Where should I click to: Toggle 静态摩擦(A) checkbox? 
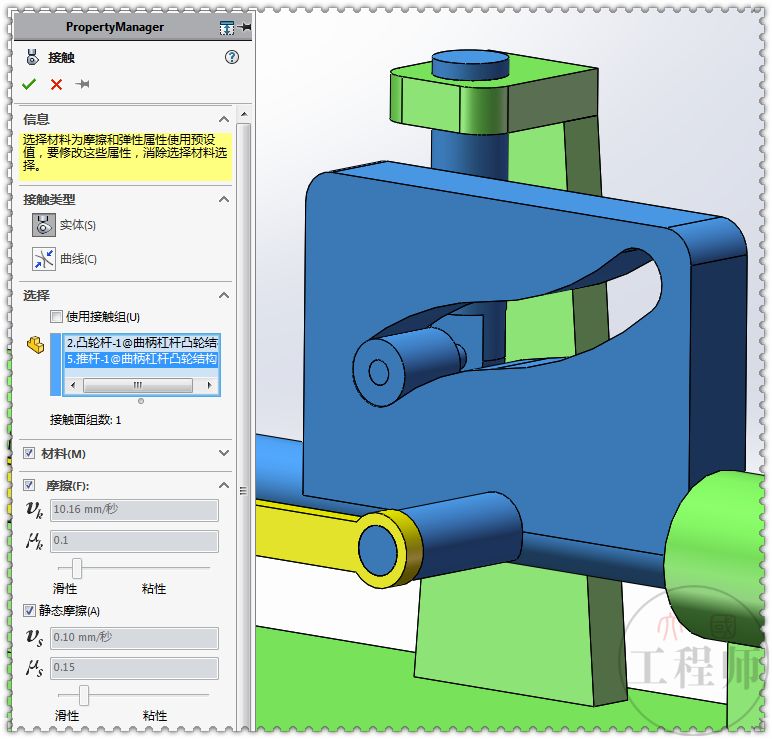coord(29,611)
